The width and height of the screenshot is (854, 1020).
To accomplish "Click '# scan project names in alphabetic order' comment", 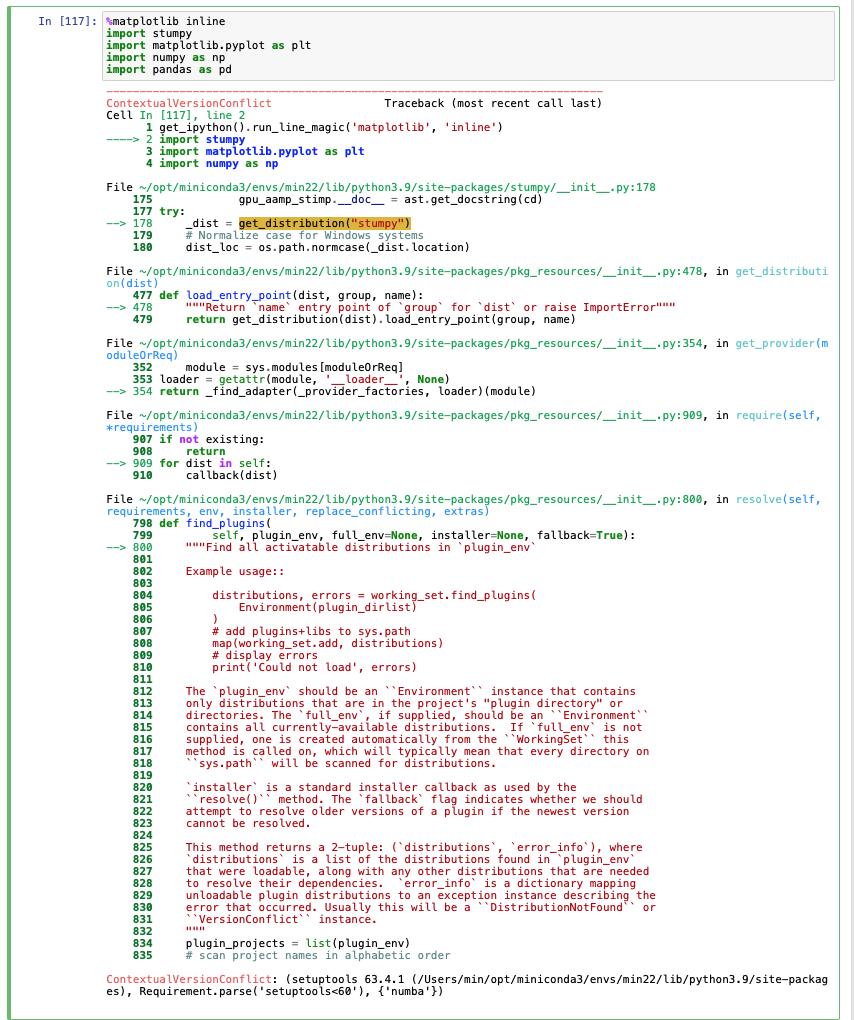I will tap(317, 956).
